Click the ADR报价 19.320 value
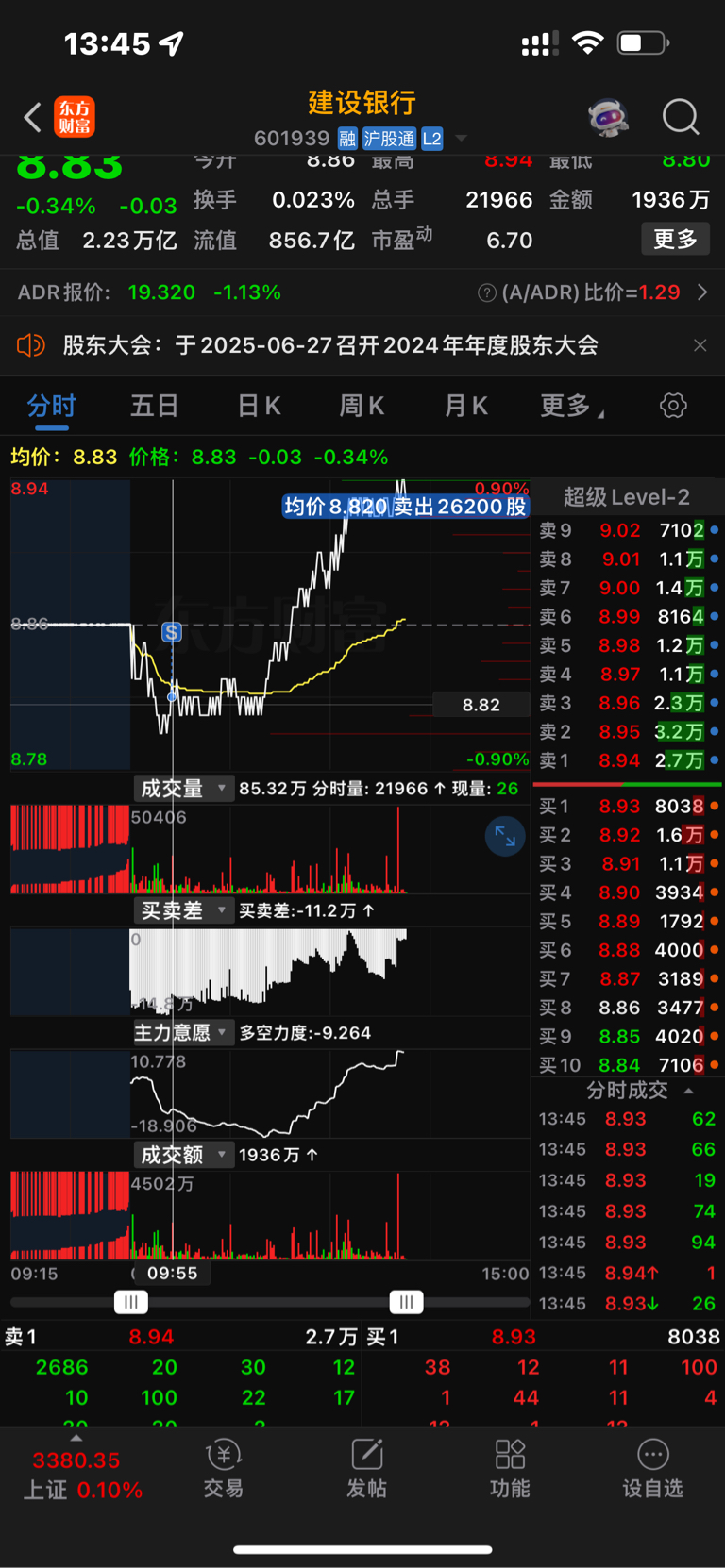This screenshot has width=725, height=1568. (161, 292)
